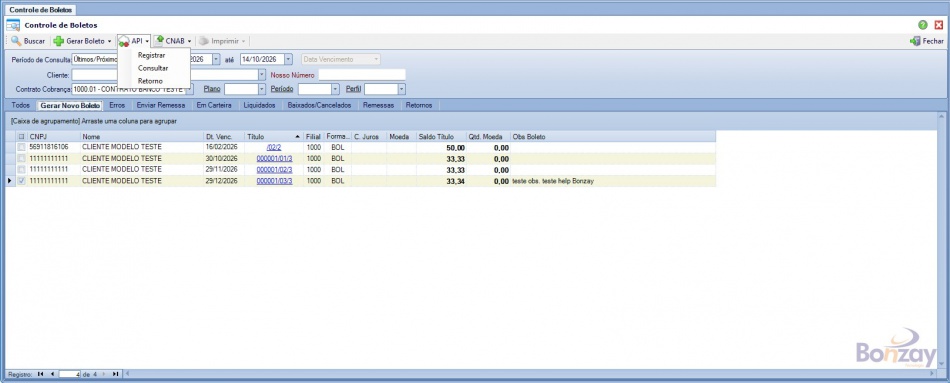Switch to the Liquidados tab
The image size is (950, 383).
pos(259,105)
